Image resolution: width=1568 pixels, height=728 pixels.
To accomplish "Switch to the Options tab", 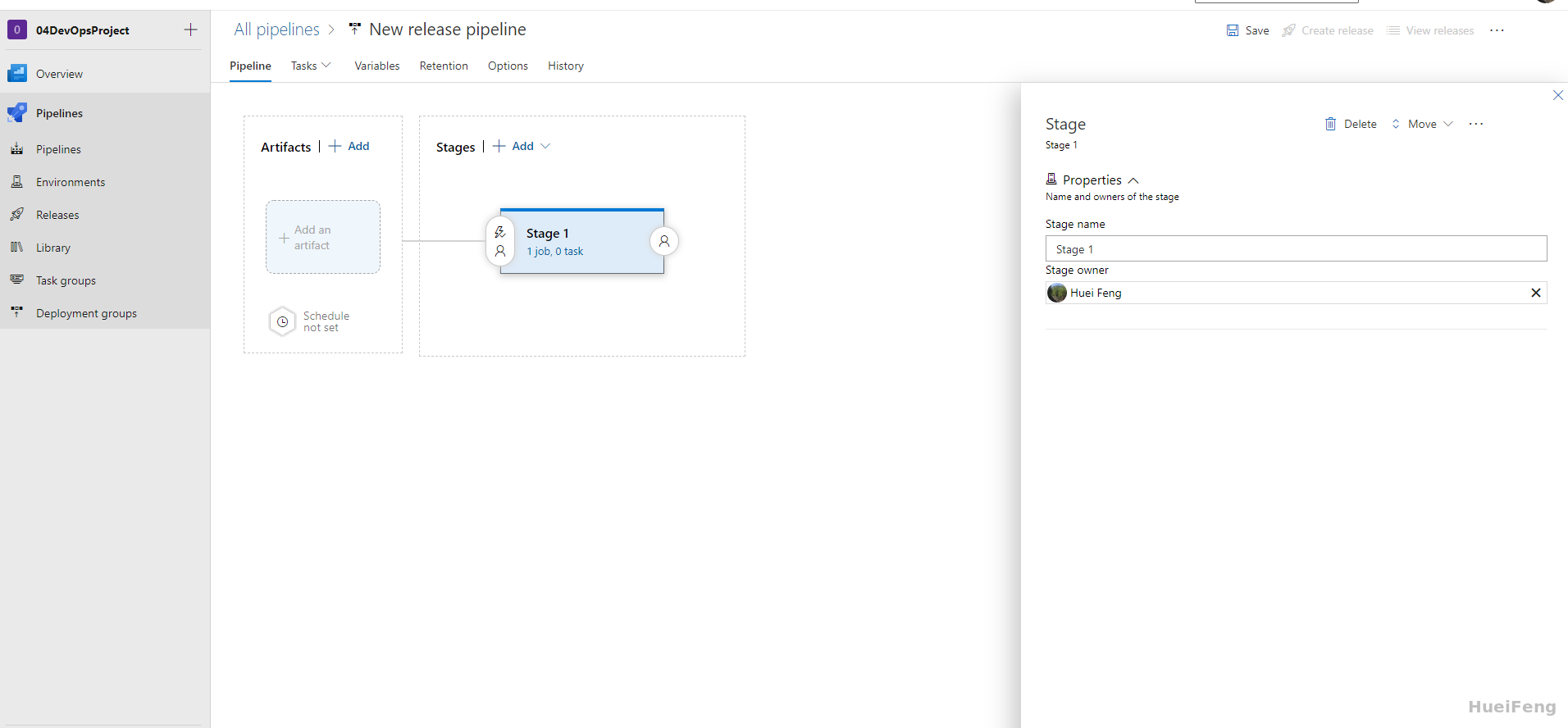I will (x=508, y=66).
